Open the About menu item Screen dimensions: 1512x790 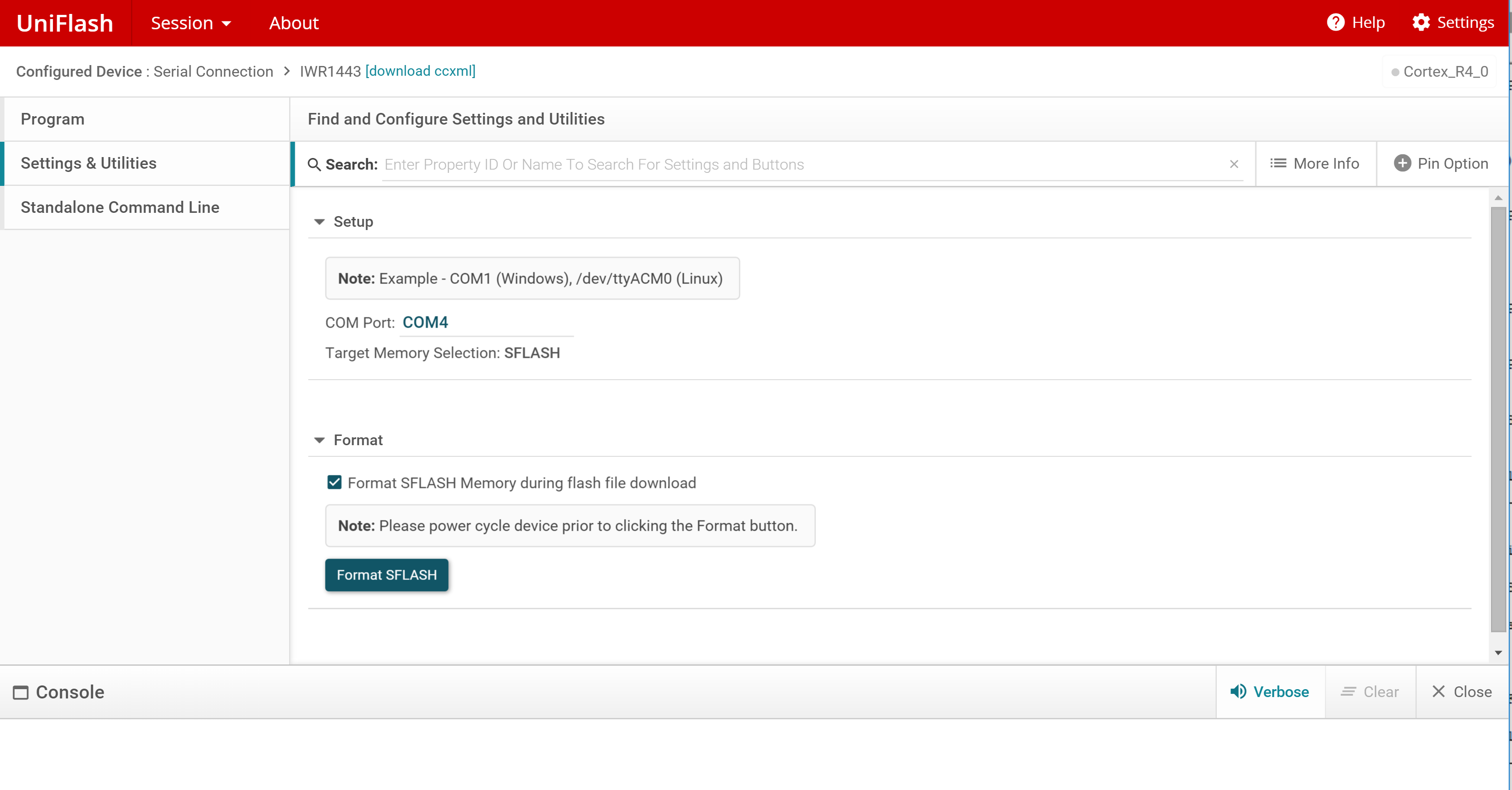293,23
